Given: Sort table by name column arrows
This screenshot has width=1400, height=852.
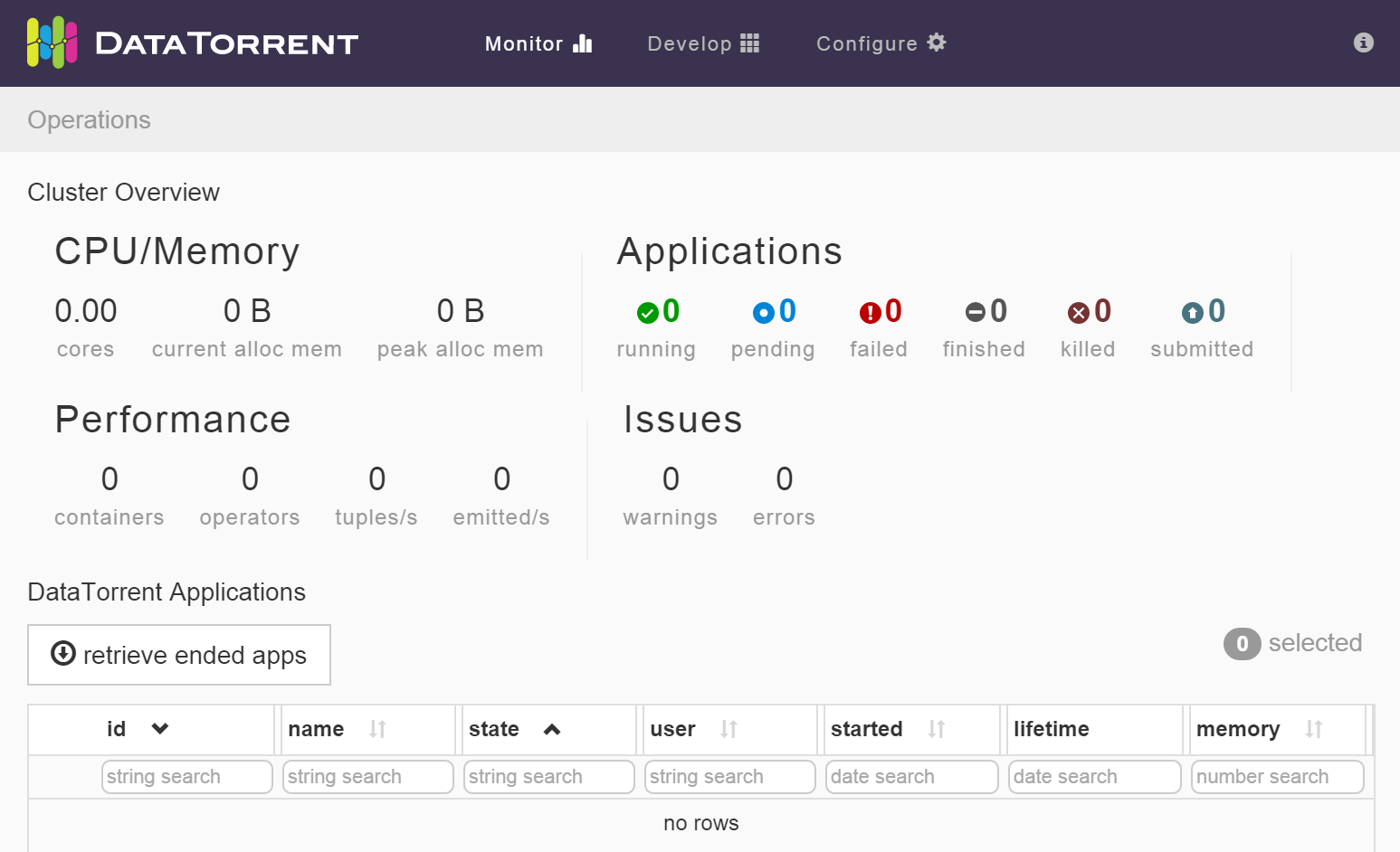Looking at the screenshot, I should click(x=377, y=729).
